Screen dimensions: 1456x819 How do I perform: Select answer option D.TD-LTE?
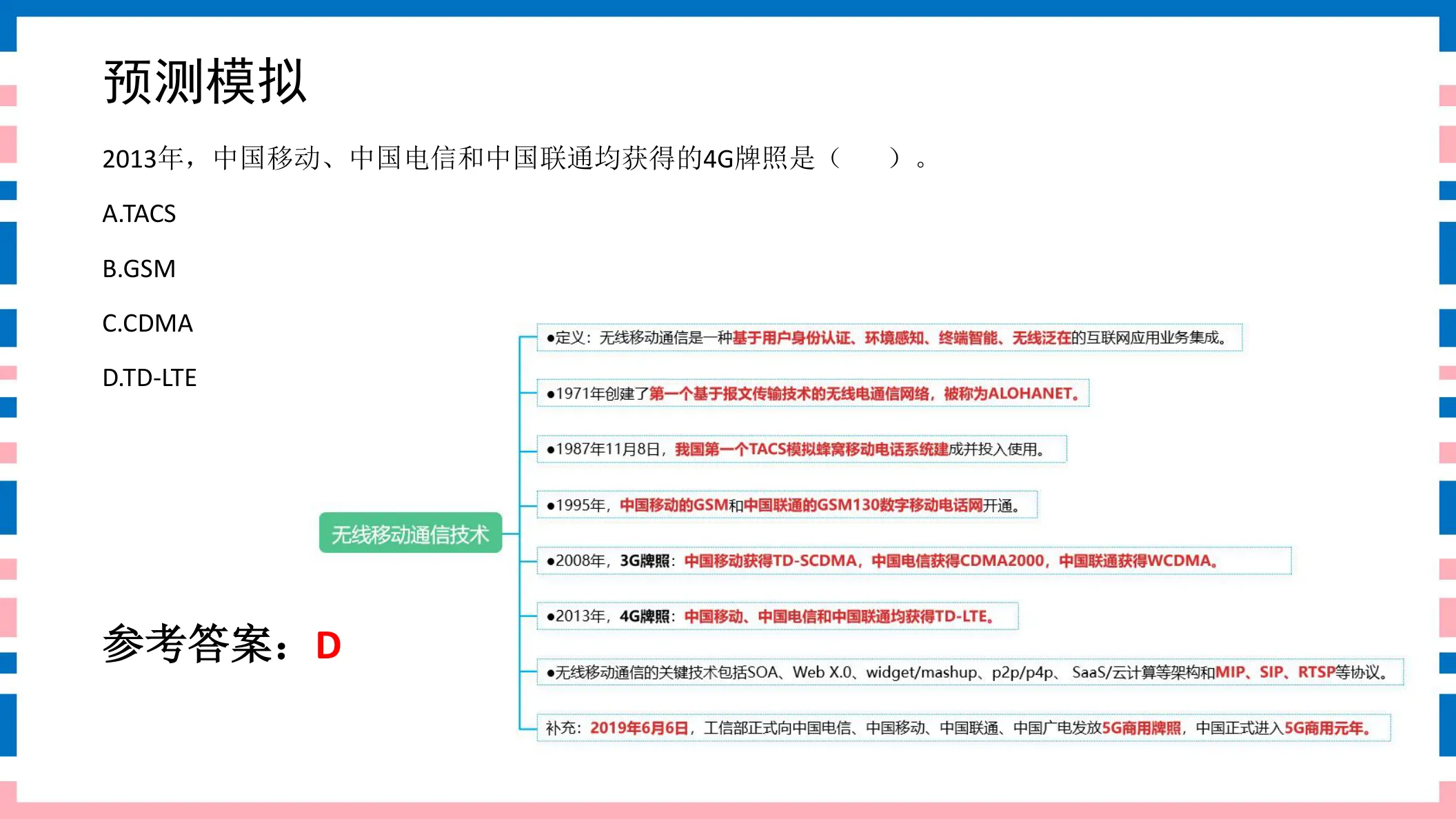pyautogui.click(x=150, y=377)
